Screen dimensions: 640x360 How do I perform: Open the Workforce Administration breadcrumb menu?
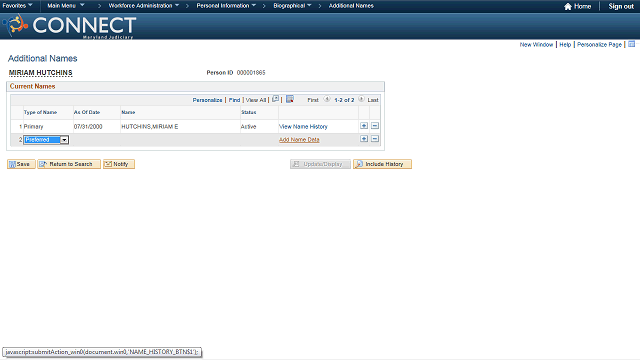pyautogui.click(x=144, y=6)
